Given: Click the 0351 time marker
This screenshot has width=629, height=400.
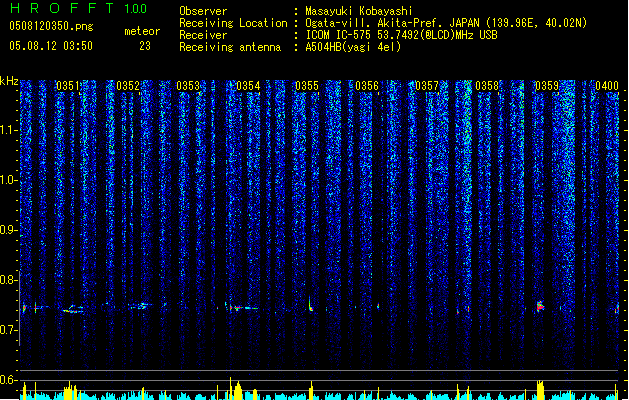Looking at the screenshot, I should click(67, 86).
